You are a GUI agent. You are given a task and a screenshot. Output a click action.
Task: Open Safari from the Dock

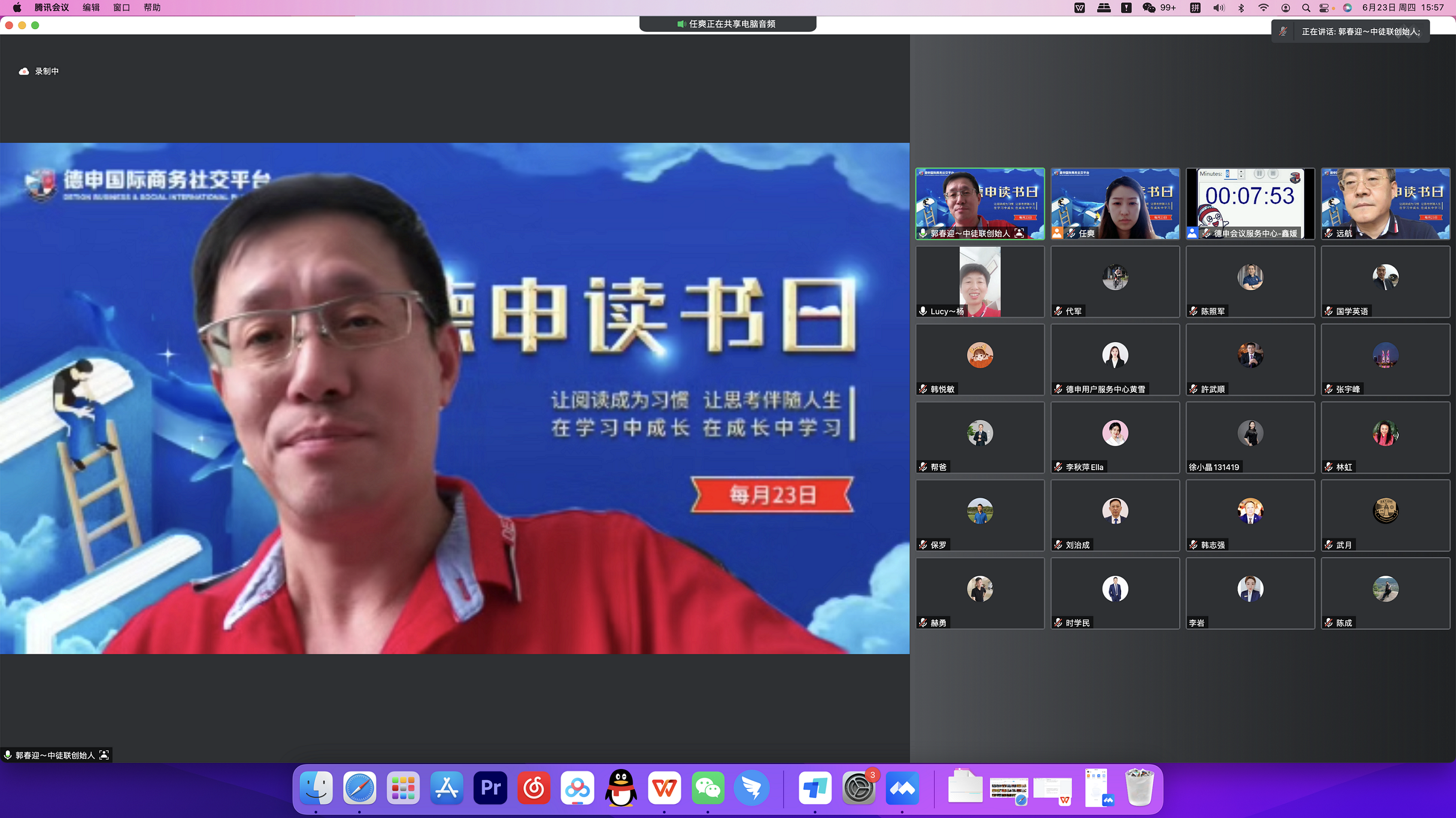[x=360, y=787]
